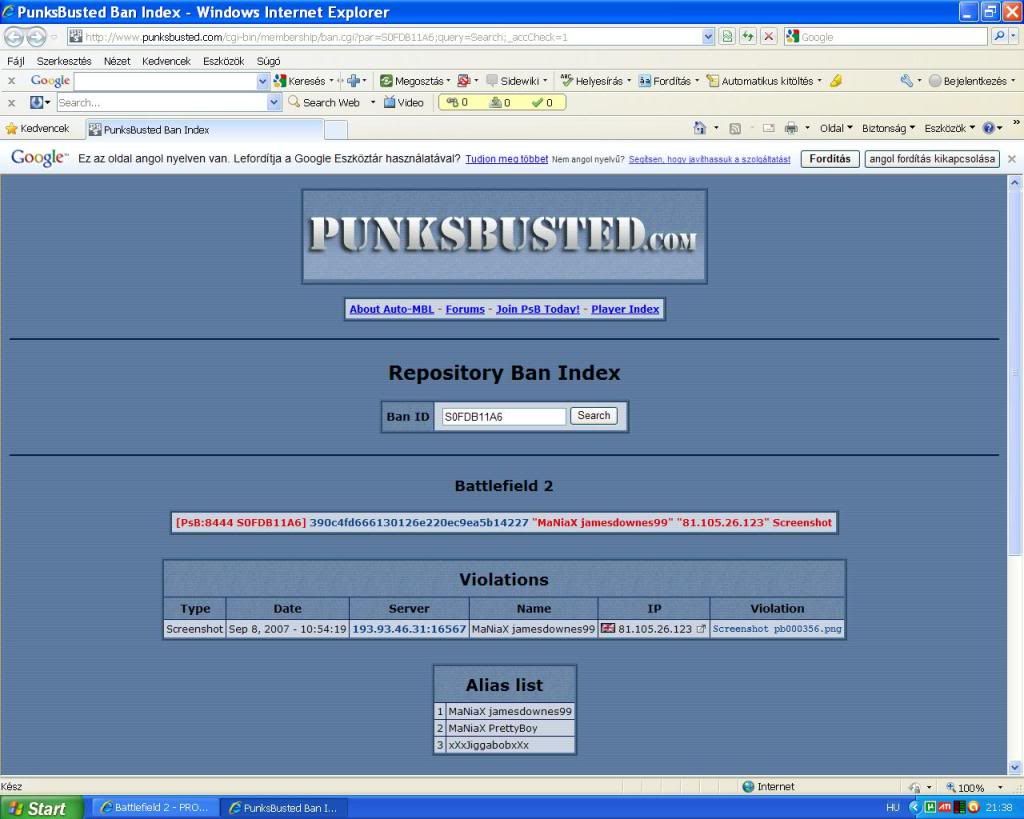
Task: Expand the Biztonság dropdown menu
Action: click(888, 129)
